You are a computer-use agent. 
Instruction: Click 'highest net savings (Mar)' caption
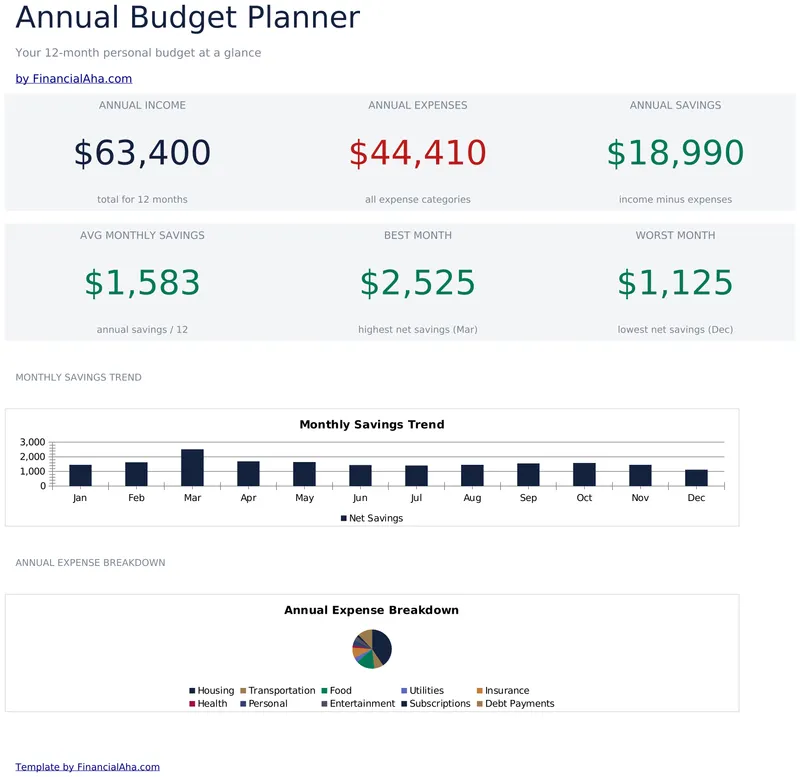click(418, 330)
